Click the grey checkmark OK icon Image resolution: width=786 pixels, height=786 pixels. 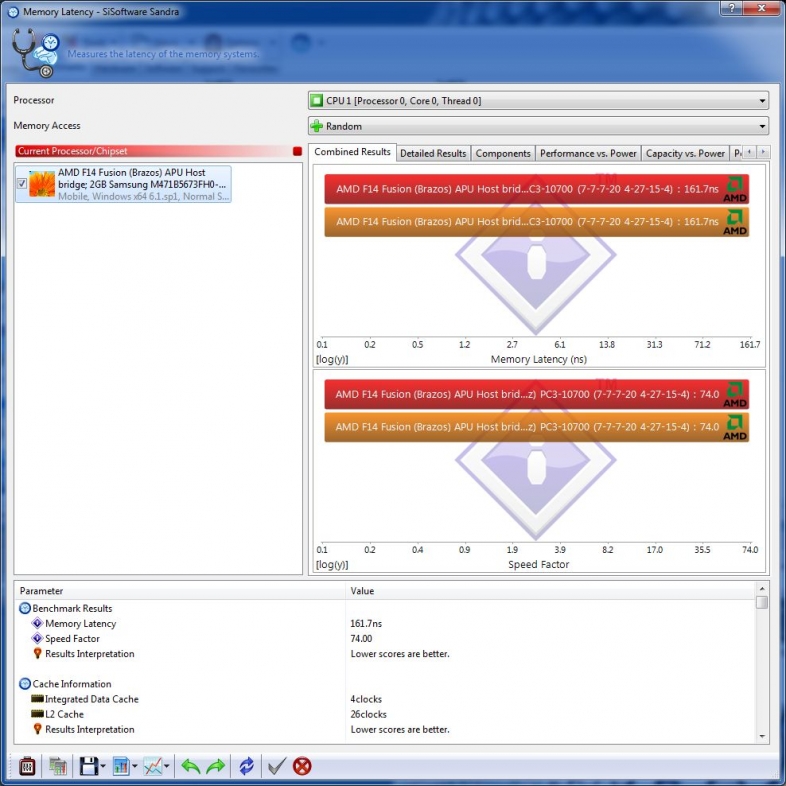tap(277, 766)
